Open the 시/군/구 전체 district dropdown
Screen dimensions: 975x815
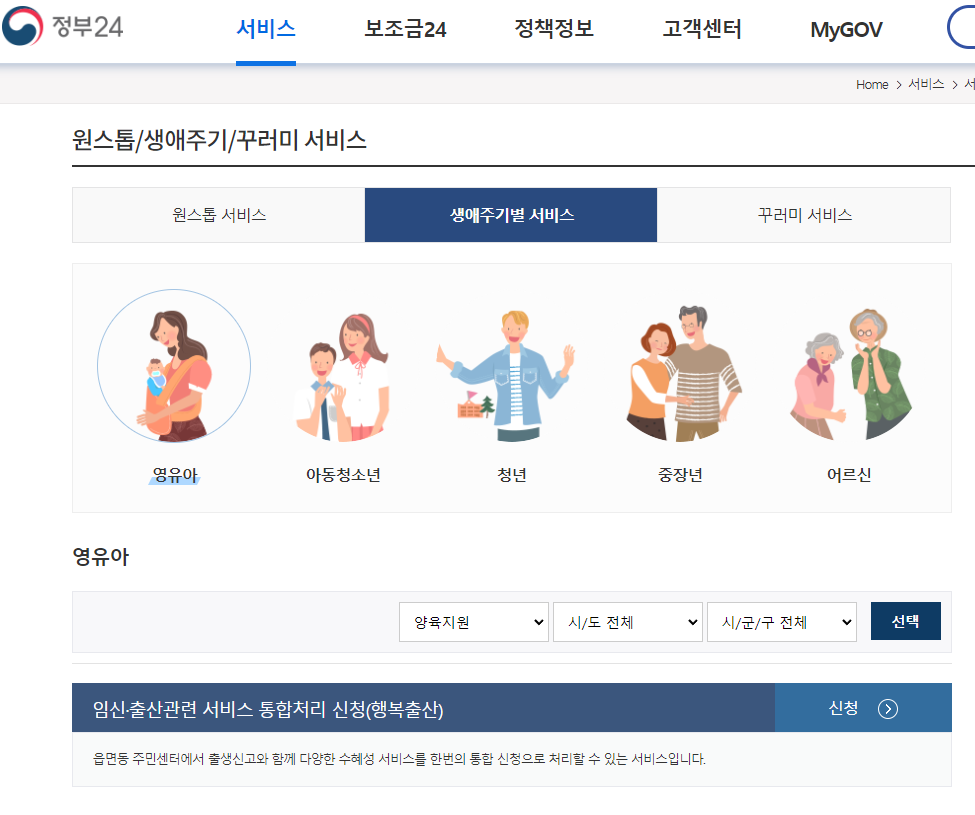pos(781,621)
